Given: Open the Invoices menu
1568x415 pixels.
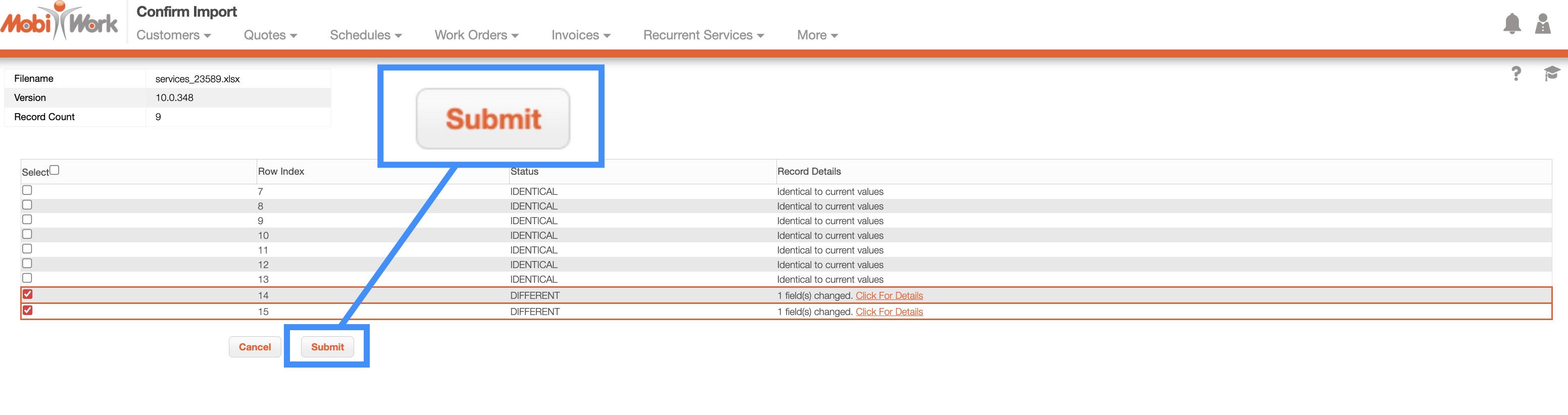Looking at the screenshot, I should 581,35.
